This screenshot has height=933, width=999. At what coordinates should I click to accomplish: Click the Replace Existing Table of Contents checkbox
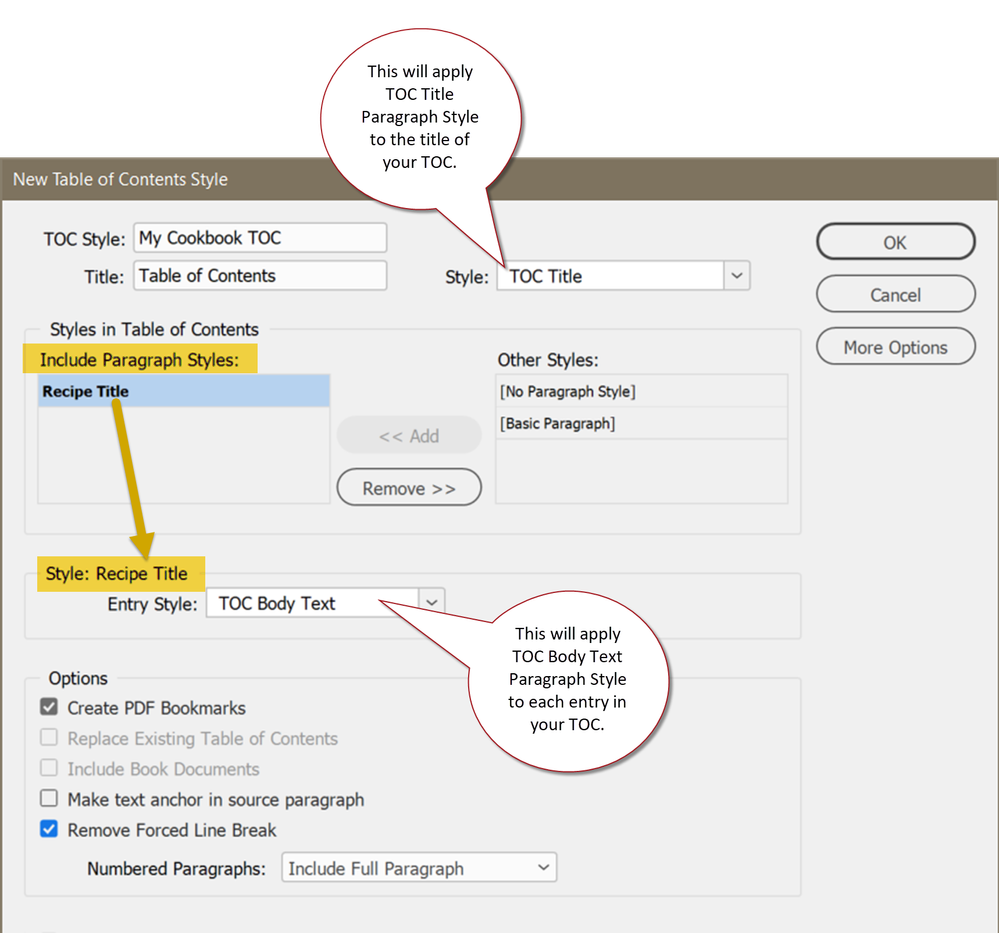(x=48, y=738)
